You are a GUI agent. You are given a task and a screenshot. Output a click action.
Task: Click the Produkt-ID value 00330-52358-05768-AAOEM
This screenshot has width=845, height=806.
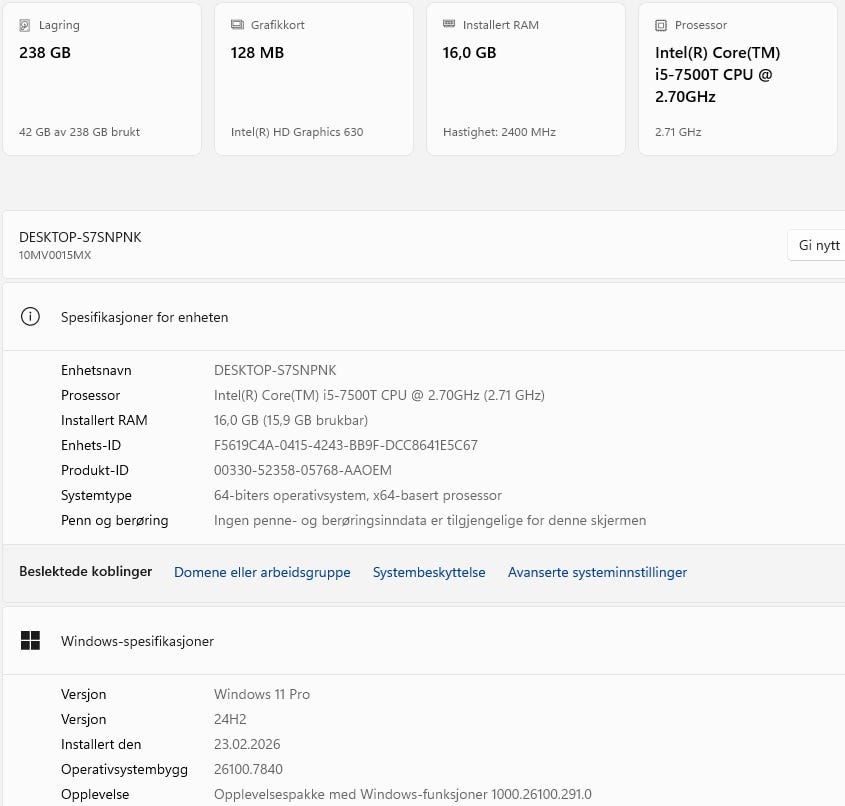(x=303, y=470)
